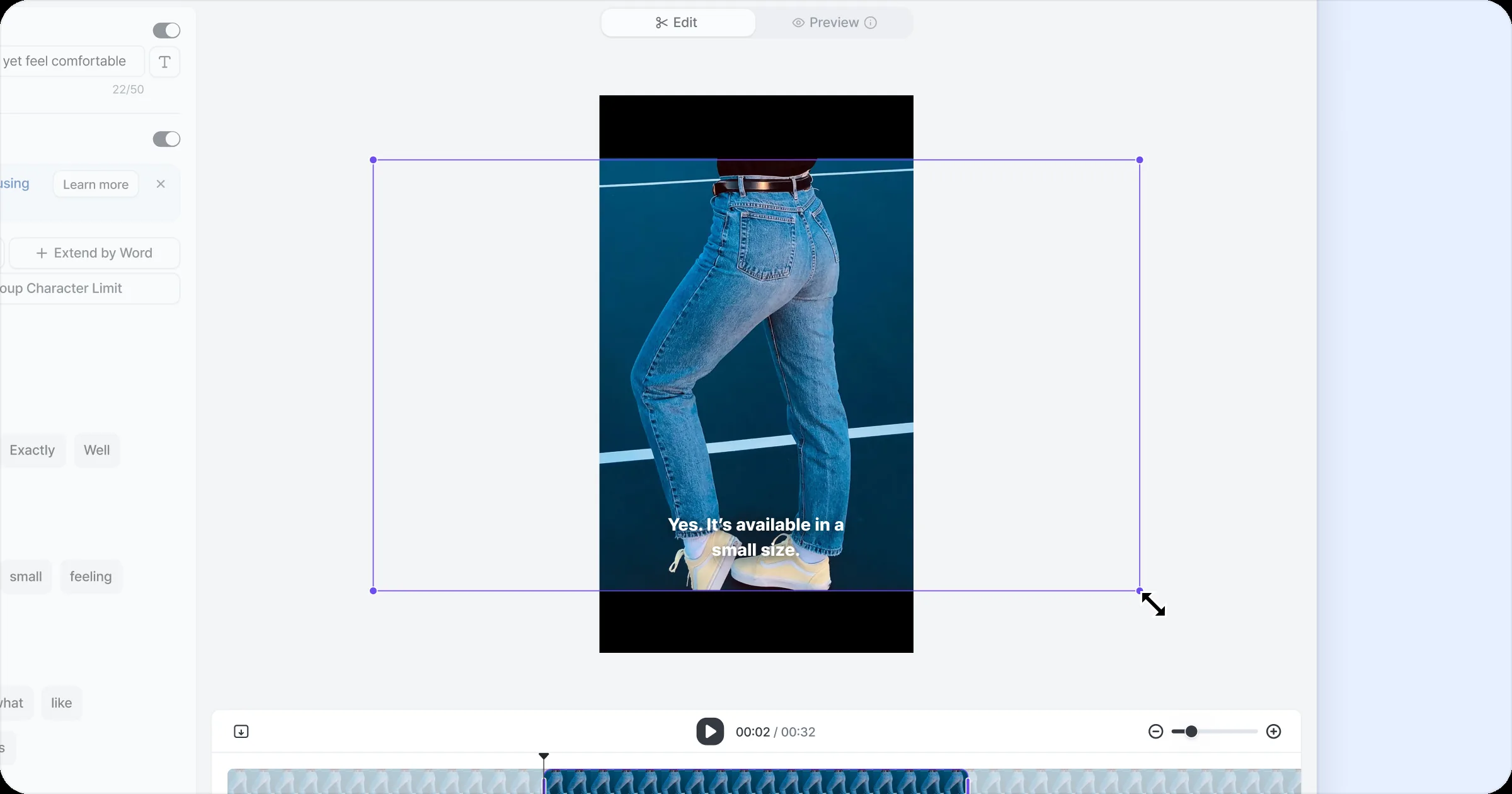Click the Learn more button

[x=96, y=184]
